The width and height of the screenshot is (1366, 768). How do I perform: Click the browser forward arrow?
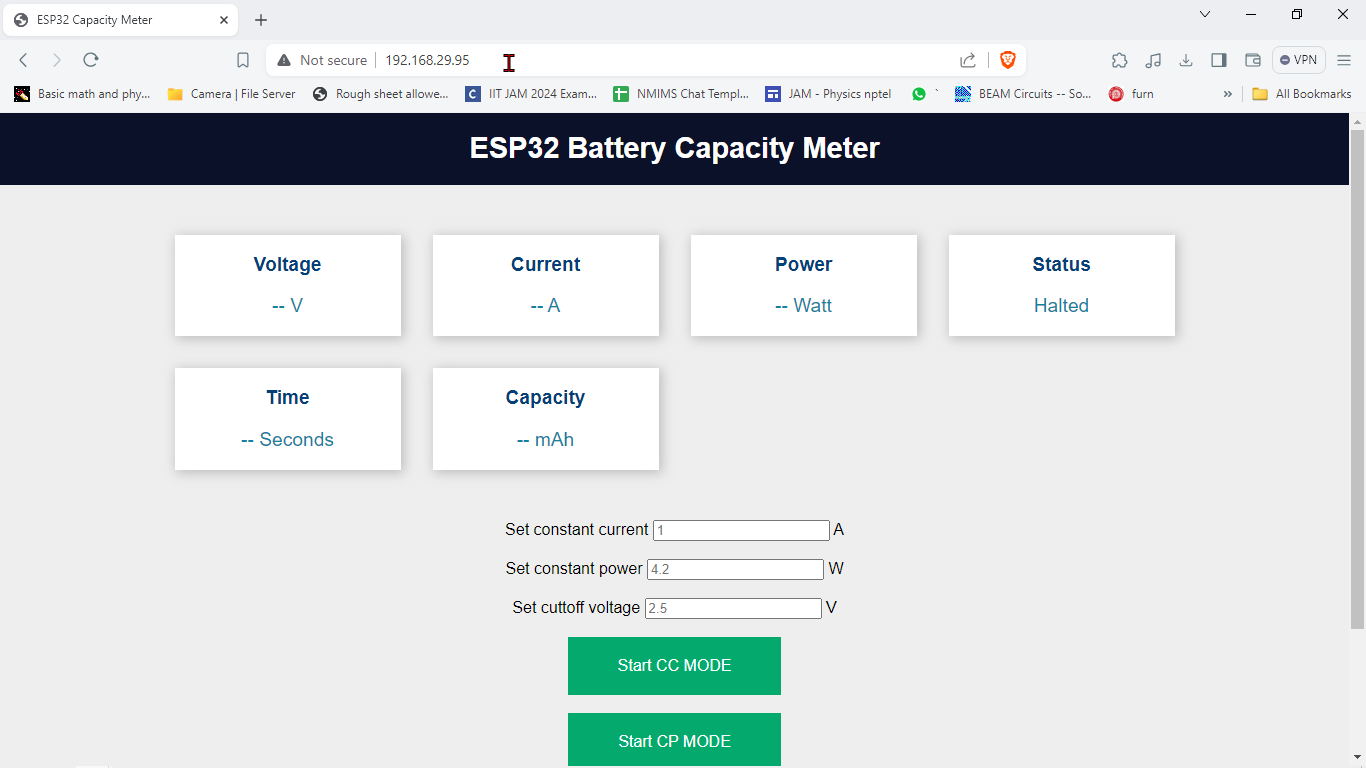pos(57,60)
